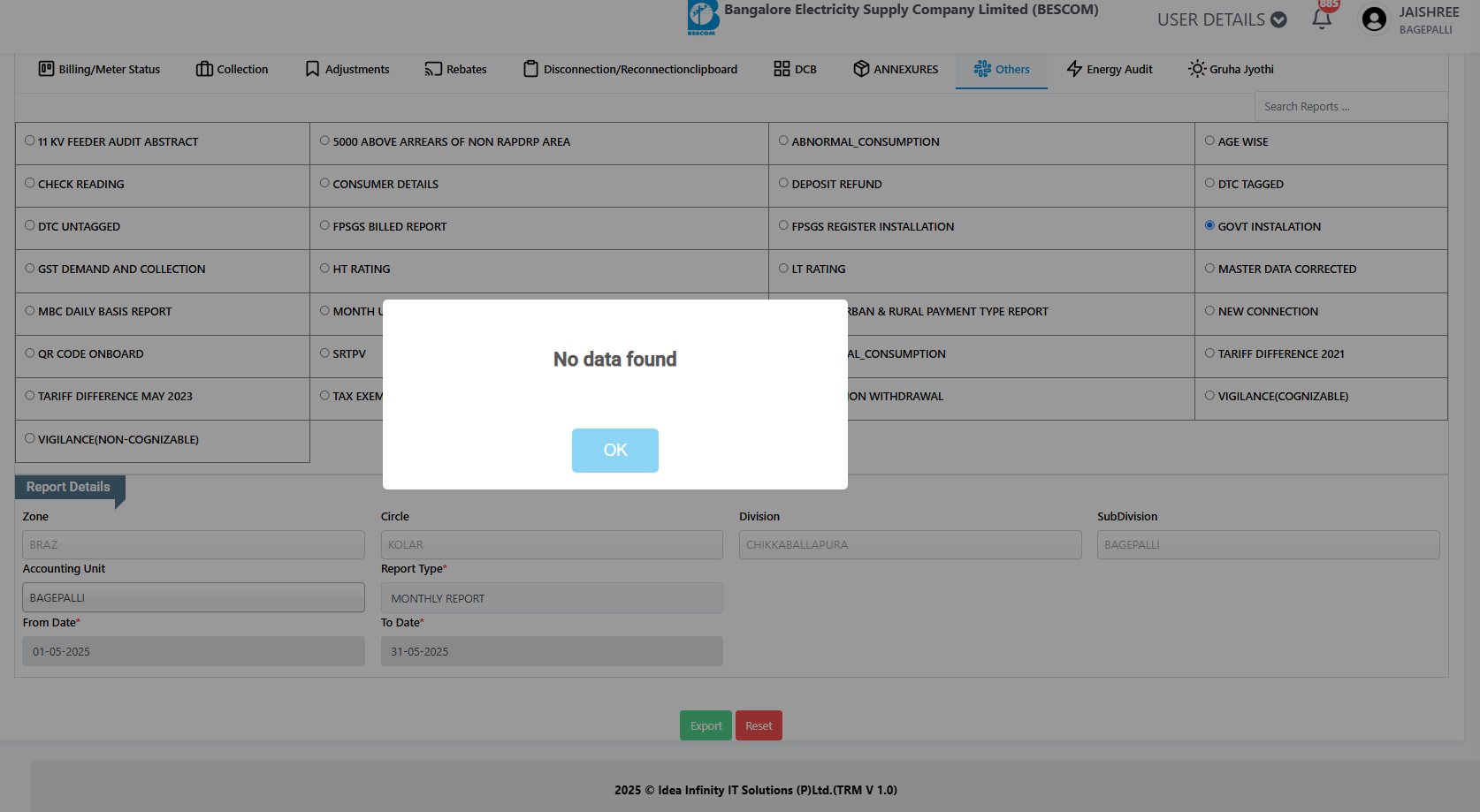Click the From Date field
This screenshot has height=812, width=1480.
coord(194,651)
